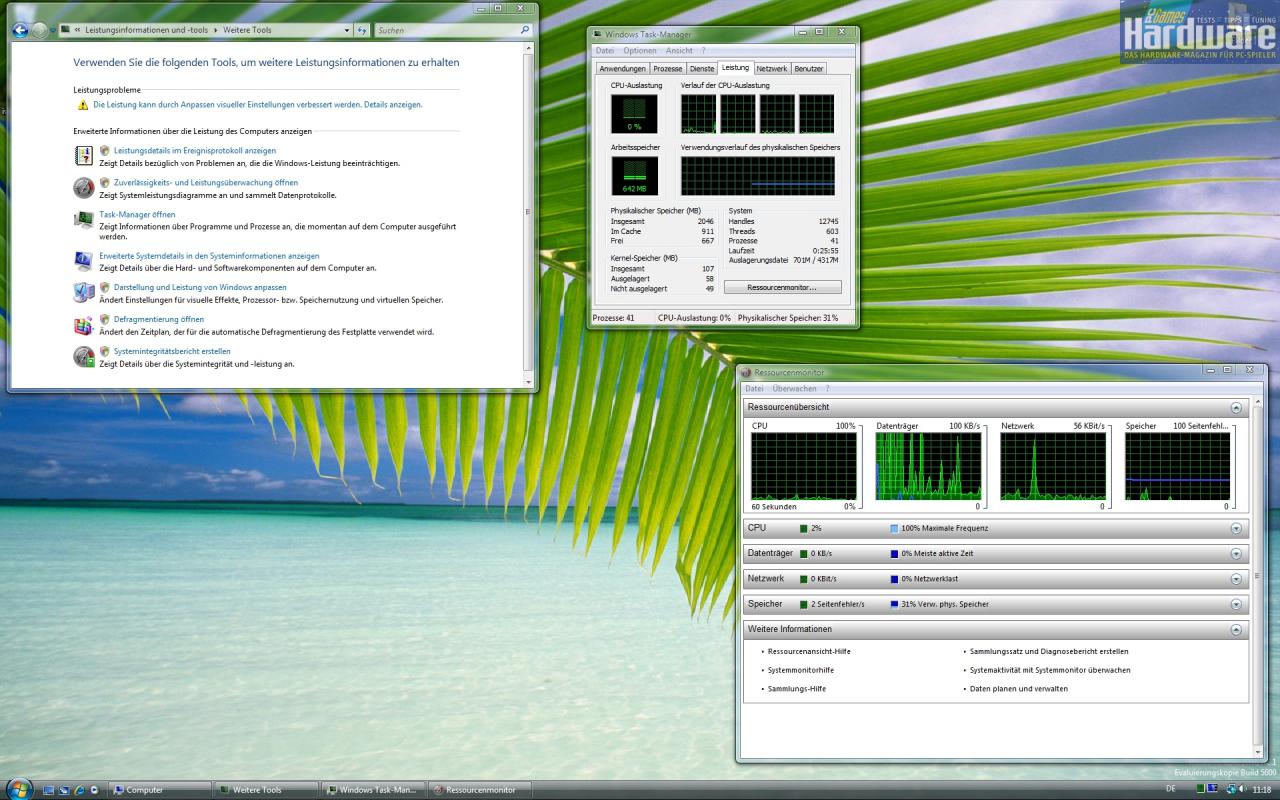
Task: Click the Windows Task-Manager title bar icon
Action: (x=598, y=34)
